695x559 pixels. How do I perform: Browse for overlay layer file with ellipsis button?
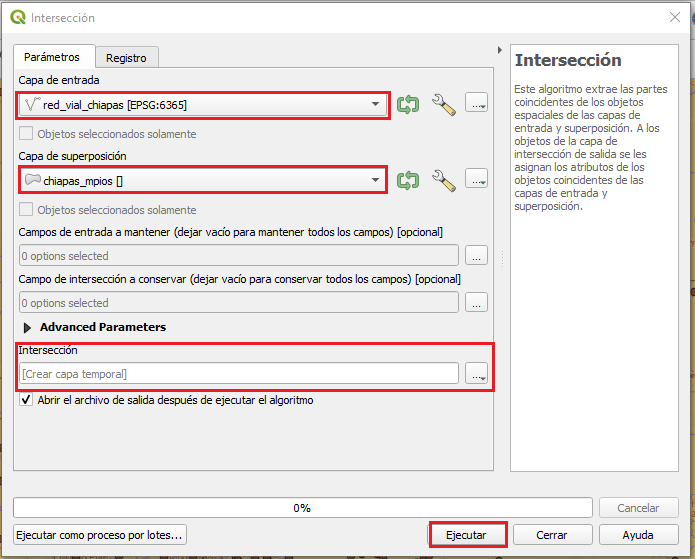point(476,180)
